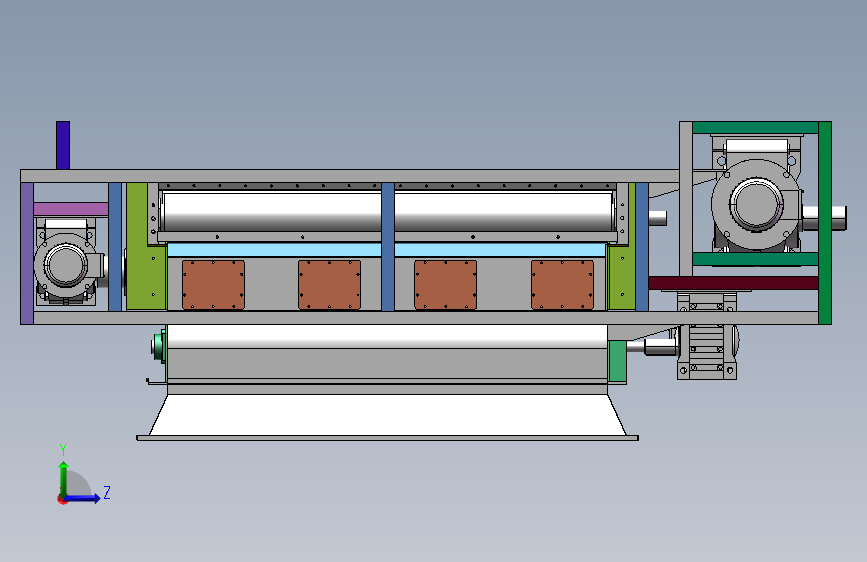This screenshot has width=867, height=562.
Task: Select the dark red horizontal bar
Action: [733, 283]
